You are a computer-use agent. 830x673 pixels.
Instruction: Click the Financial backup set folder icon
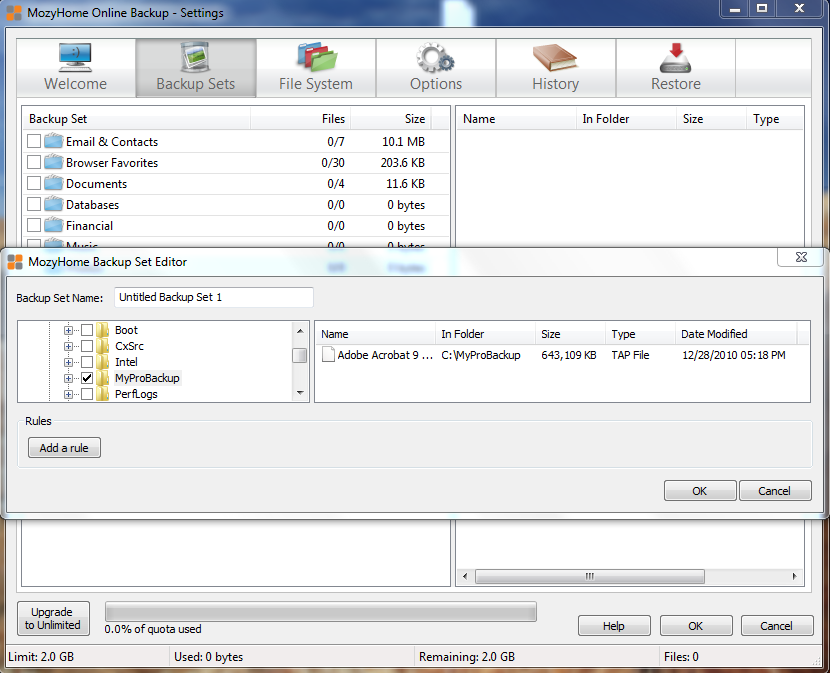(53, 225)
